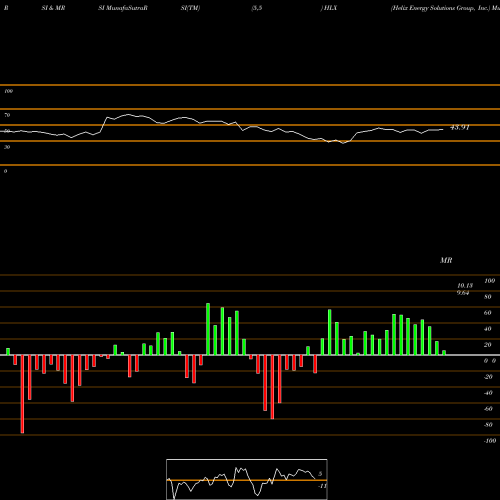Viewport: 500px width, 500px height.
Task: Click the 9.64 value near MR scale
Action: pos(463,293)
